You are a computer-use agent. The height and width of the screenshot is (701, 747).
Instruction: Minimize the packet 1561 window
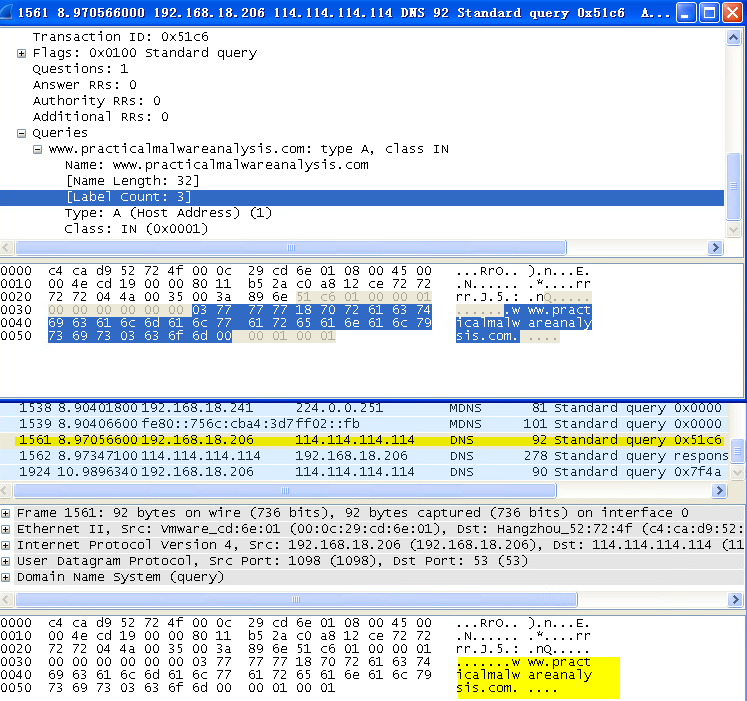685,13
